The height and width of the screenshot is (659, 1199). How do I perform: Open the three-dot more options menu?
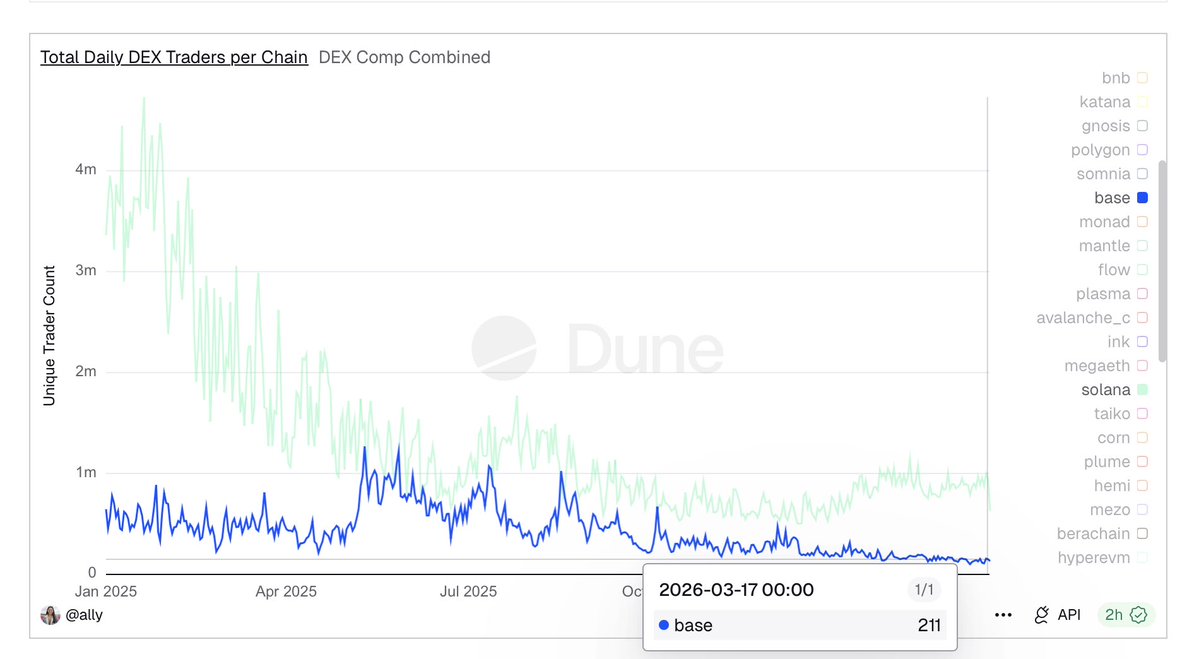(x=1003, y=615)
